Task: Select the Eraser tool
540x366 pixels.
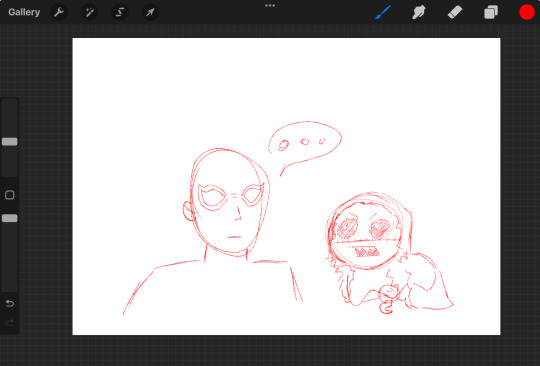Action: 455,12
